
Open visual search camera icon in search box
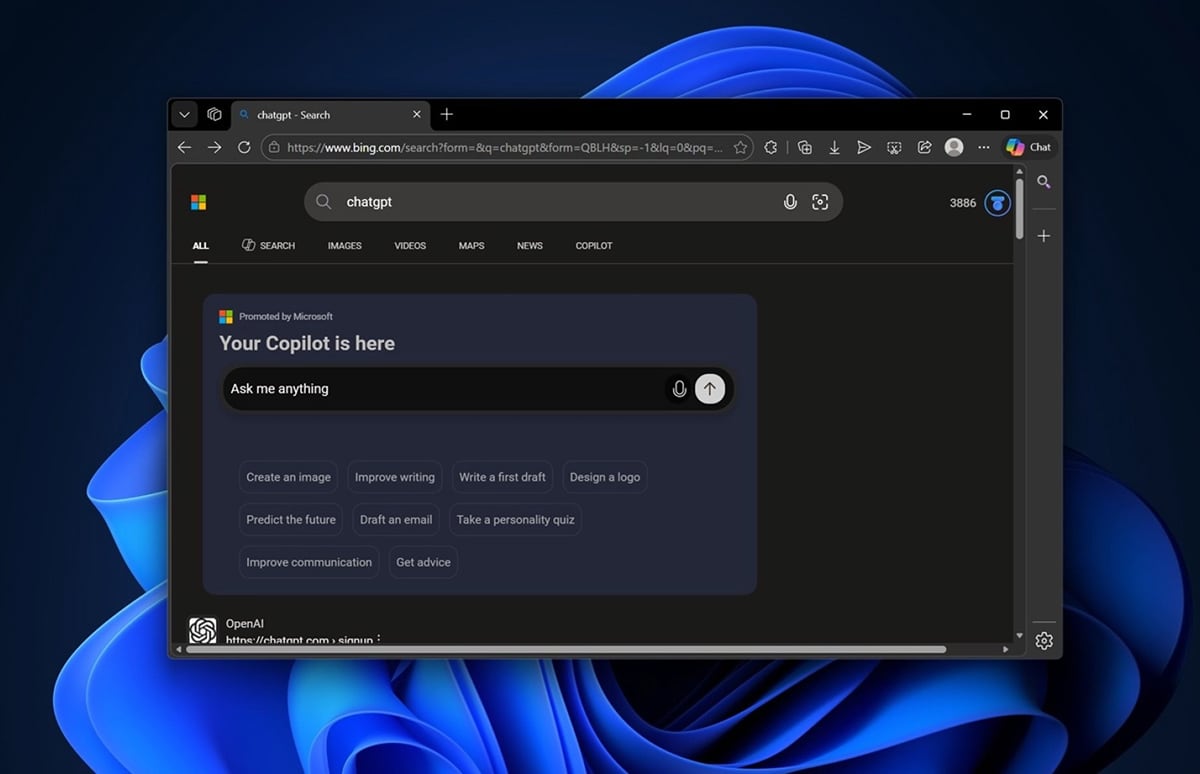820,202
